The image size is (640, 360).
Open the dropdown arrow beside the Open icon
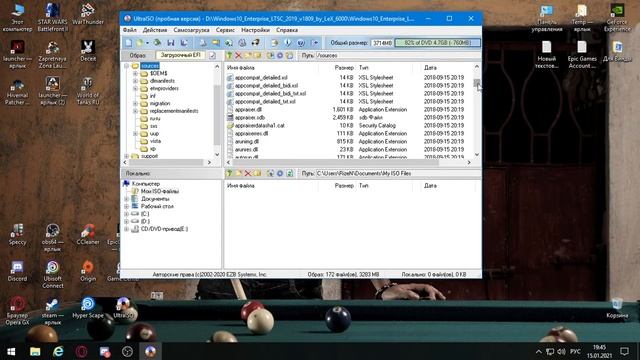coord(147,43)
